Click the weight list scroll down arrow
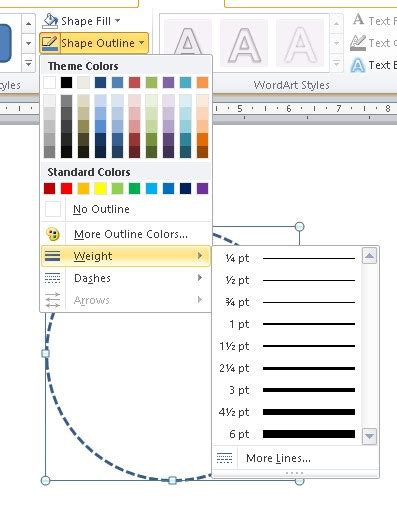 pyautogui.click(x=369, y=436)
